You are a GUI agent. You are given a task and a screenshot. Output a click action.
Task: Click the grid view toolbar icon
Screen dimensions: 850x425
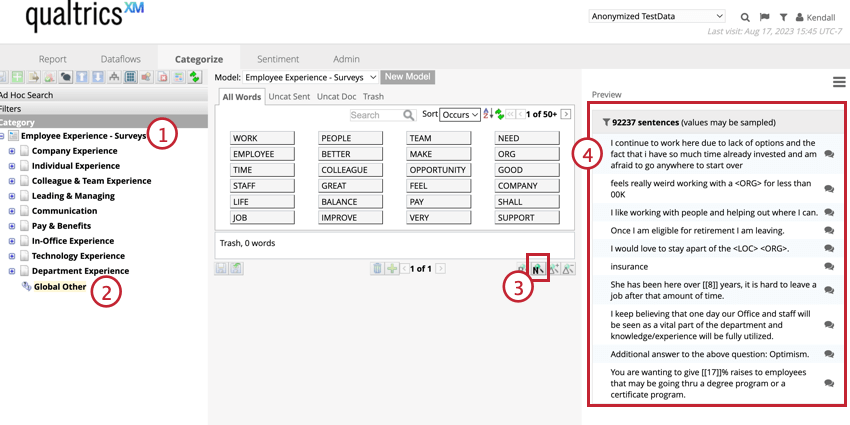pos(130,77)
